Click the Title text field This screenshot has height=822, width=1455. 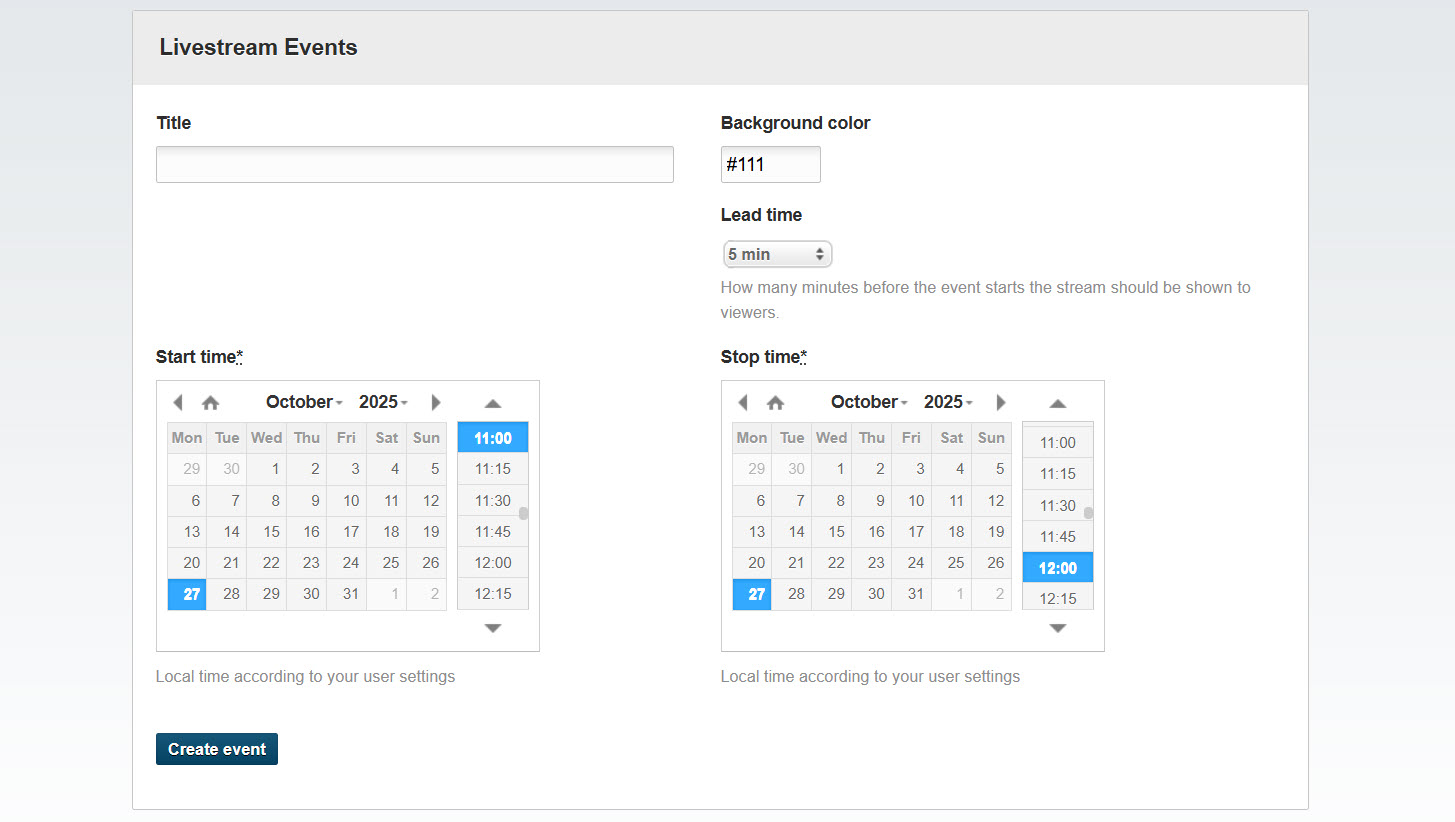(414, 165)
